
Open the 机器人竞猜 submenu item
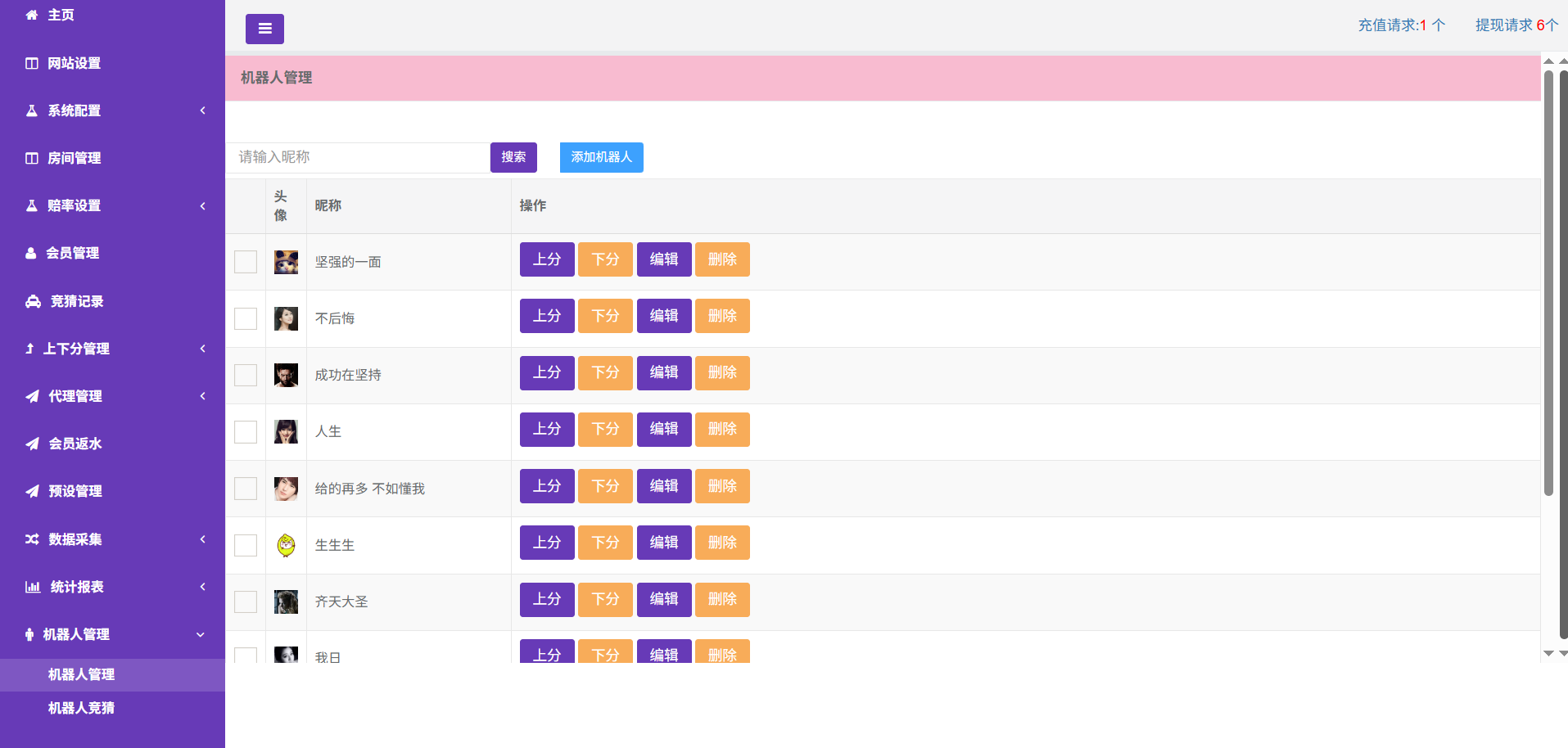(x=81, y=708)
